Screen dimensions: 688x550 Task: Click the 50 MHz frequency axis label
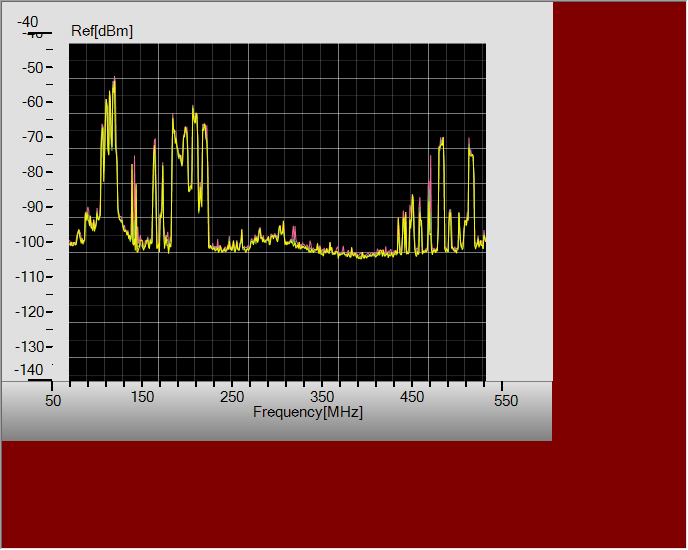(x=53, y=400)
